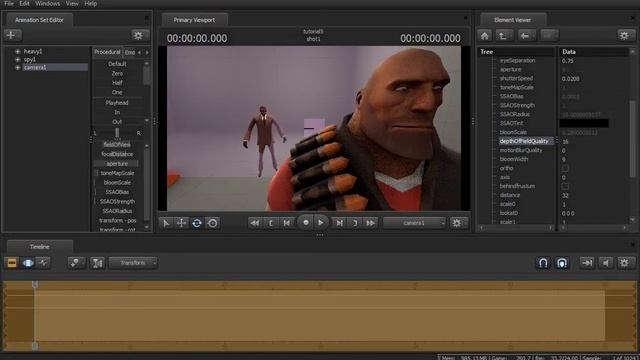This screenshot has width=640, height=360.
Task: Select the move manipulator tool in viewport
Action: click(182, 223)
